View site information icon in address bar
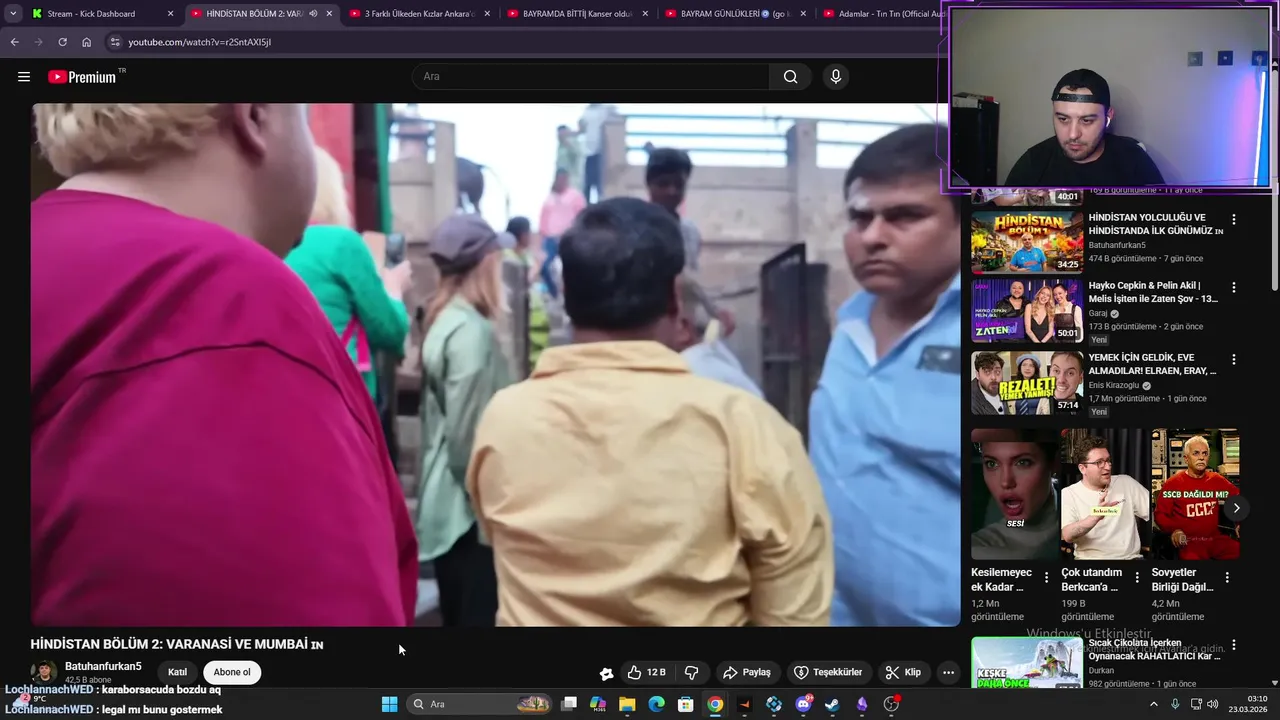The image size is (1280, 720). pos(115,42)
